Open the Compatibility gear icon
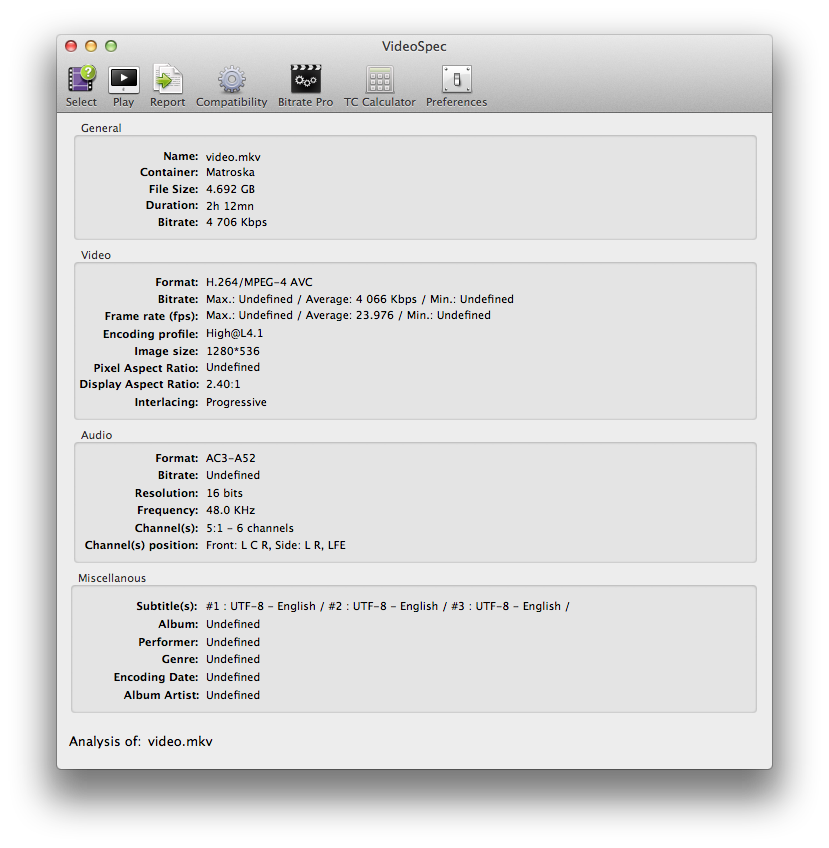Viewport: 829px width, 848px height. (x=231, y=80)
